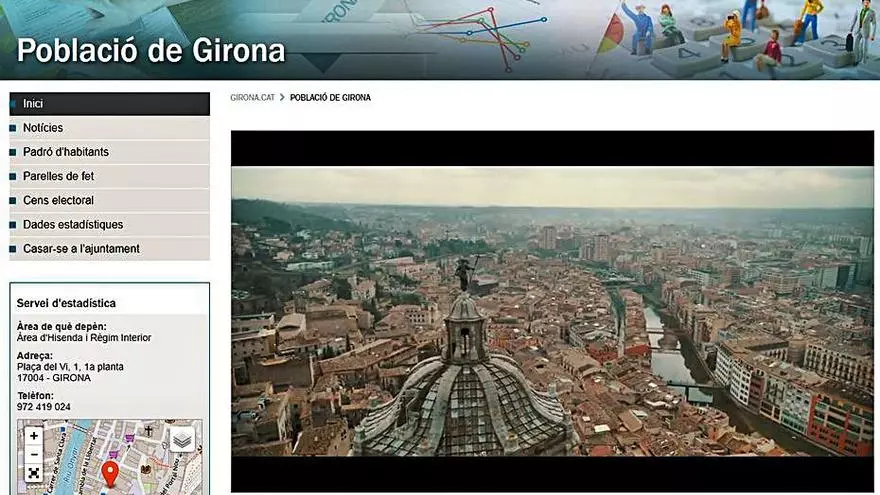Zoom out on the map with minus button
Image resolution: width=880 pixels, height=495 pixels.
[x=34, y=454]
